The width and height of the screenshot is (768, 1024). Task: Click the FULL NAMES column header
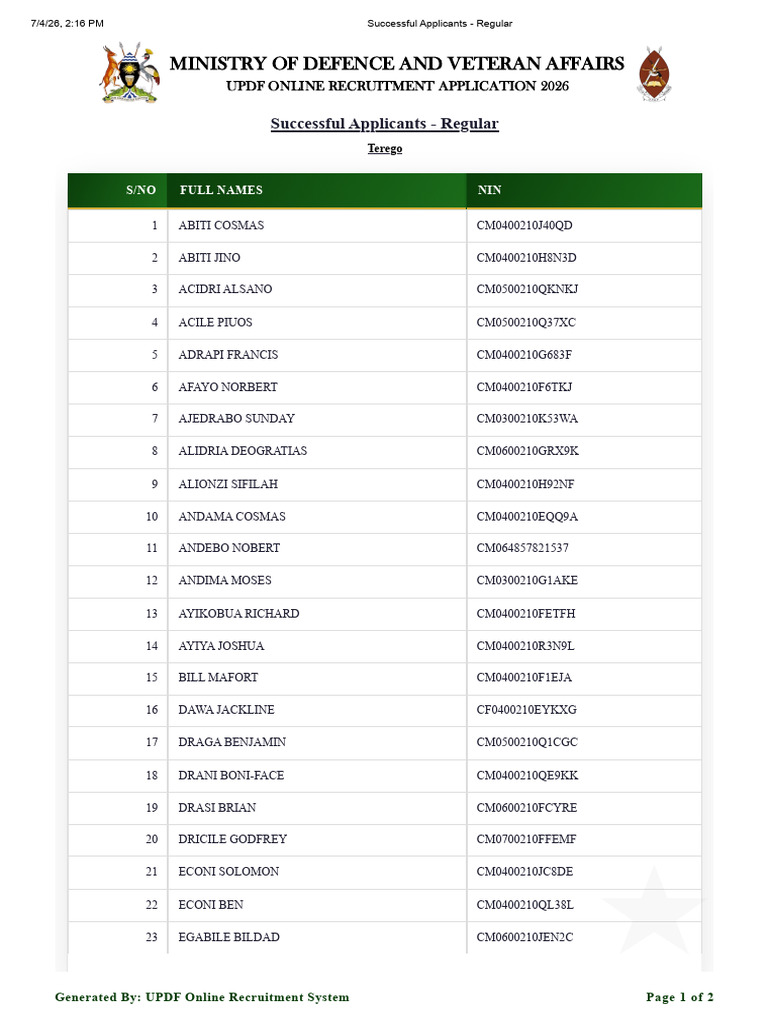click(x=221, y=190)
